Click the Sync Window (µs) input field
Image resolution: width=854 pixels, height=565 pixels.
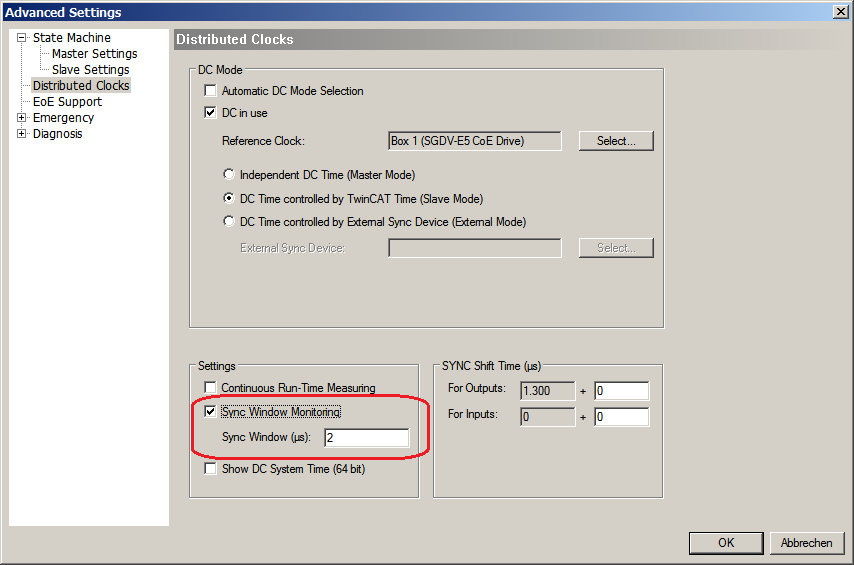366,438
